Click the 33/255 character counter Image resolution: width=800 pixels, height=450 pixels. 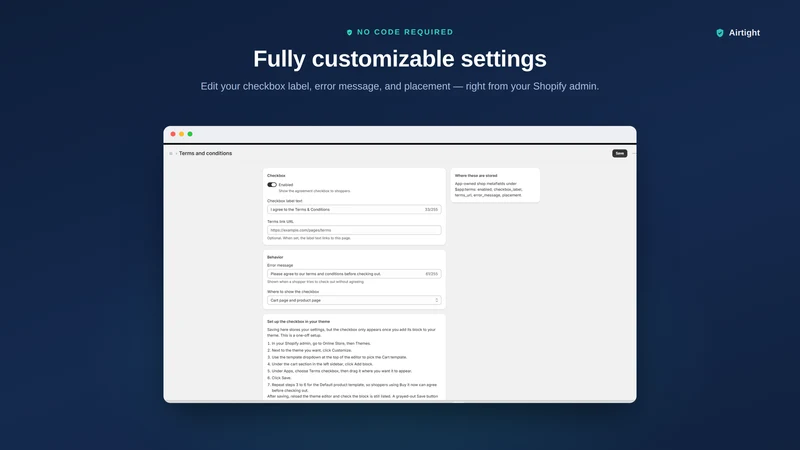tap(431, 210)
